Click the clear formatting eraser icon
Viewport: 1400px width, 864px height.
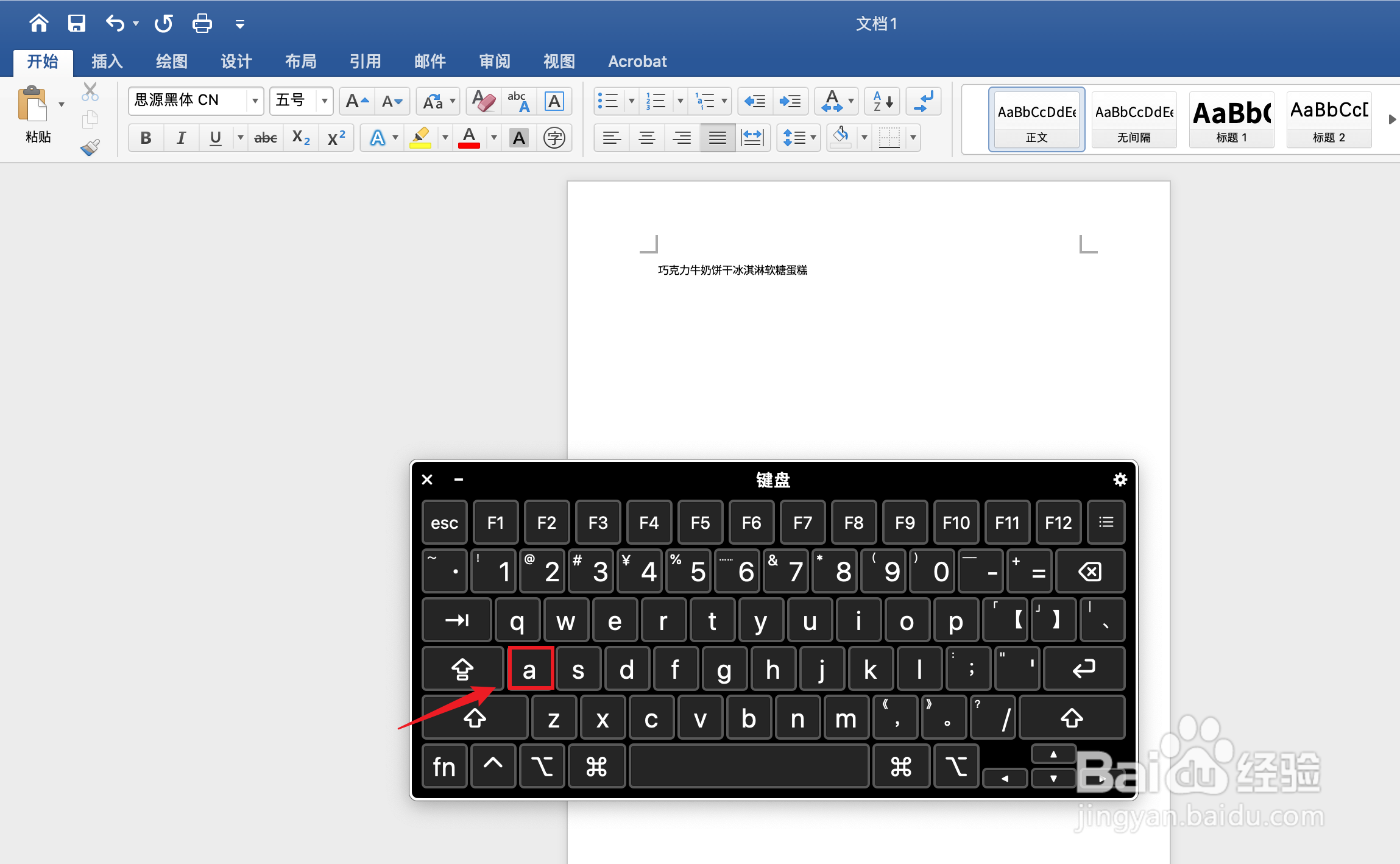(x=484, y=101)
